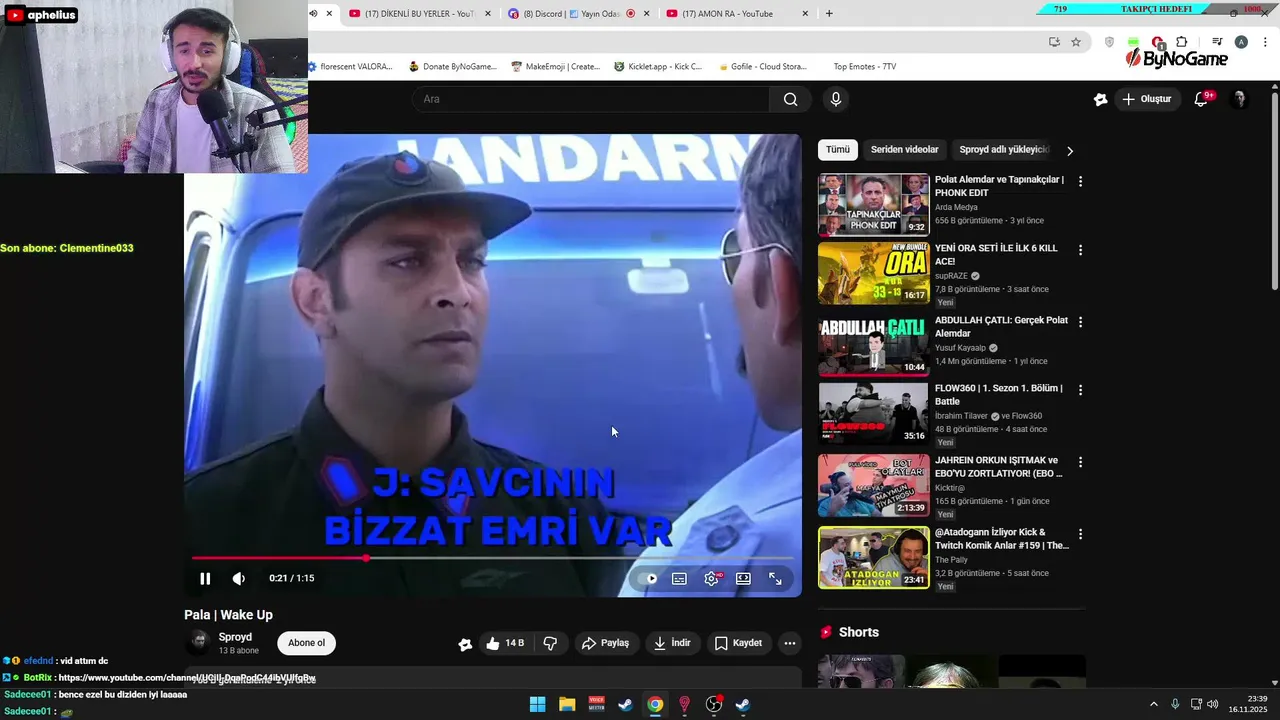Select the Tümü filter chip
Image resolution: width=1280 pixels, height=720 pixels.
coord(838,150)
